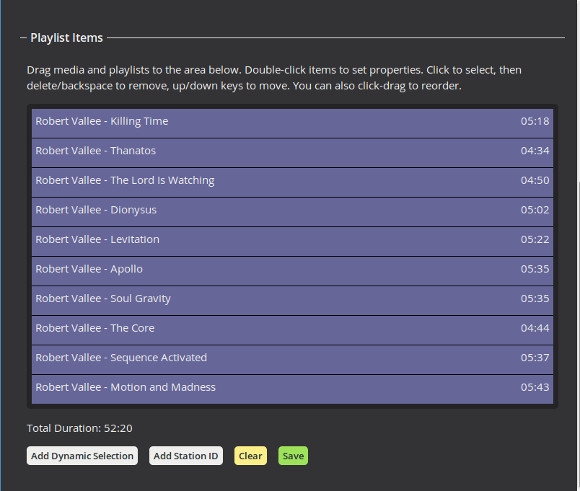Click the Total Duration 52:20 label
The image size is (580, 491).
(x=80, y=428)
